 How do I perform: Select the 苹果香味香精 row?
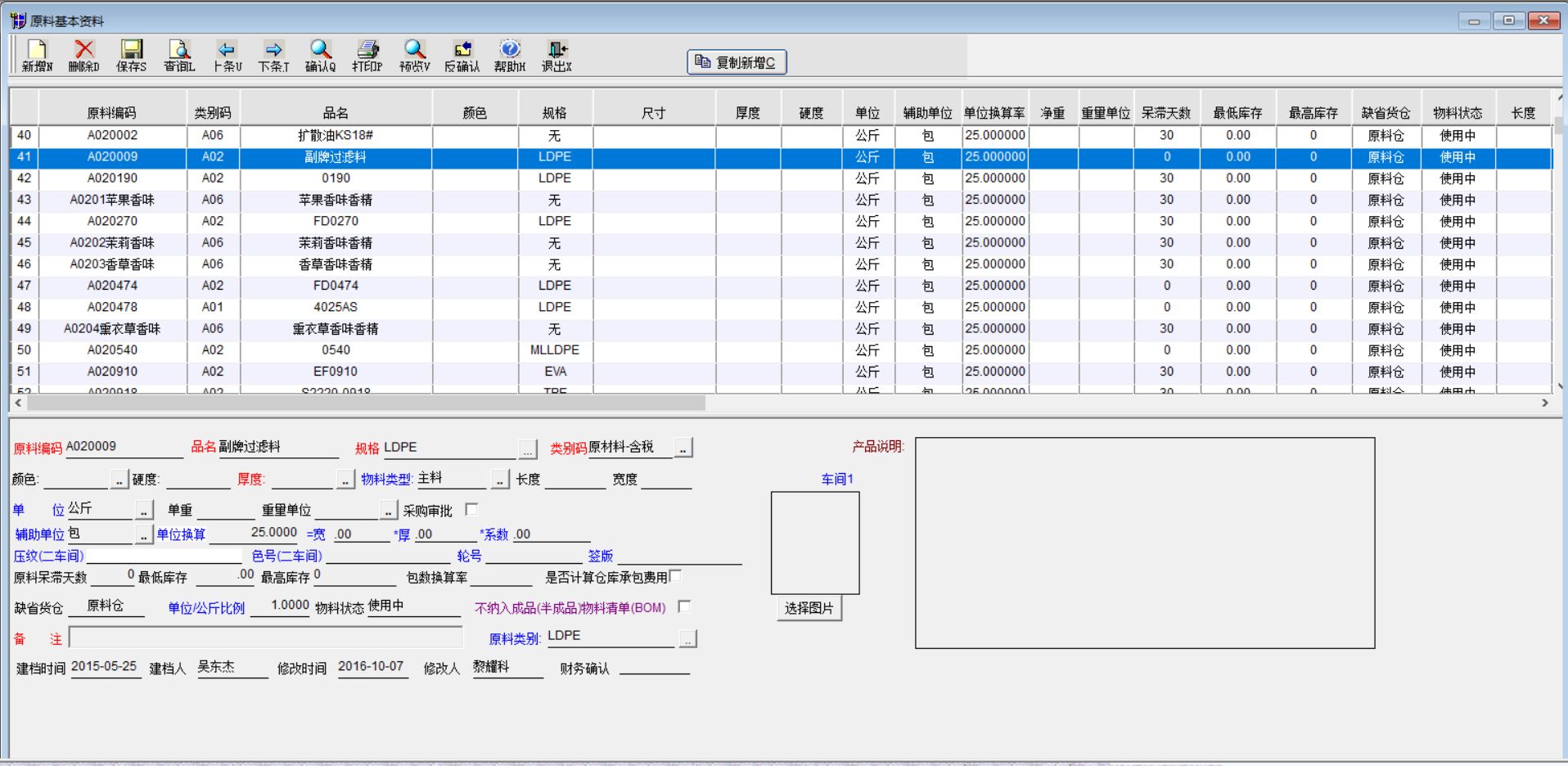click(x=781, y=200)
